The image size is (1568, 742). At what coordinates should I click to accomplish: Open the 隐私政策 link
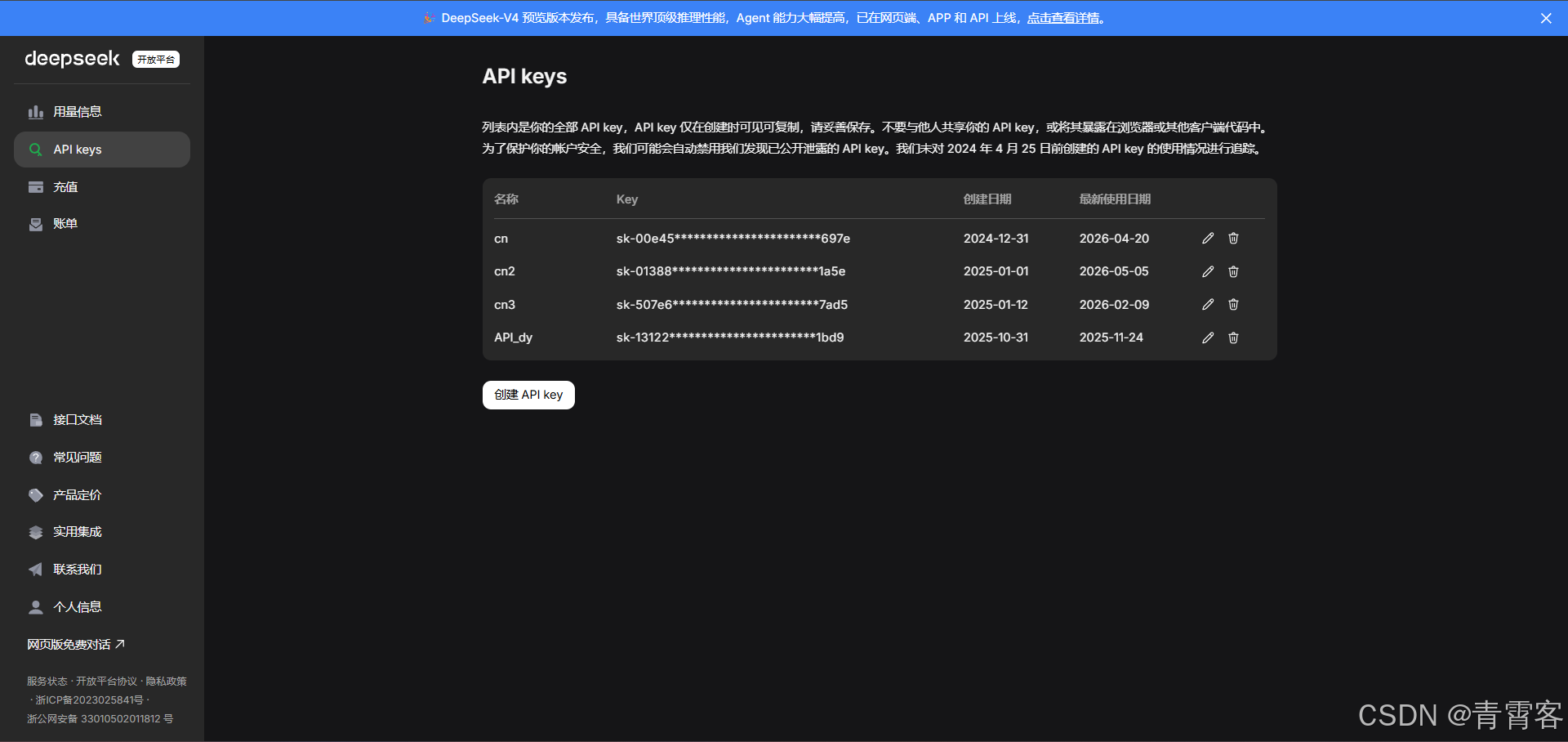click(x=167, y=682)
